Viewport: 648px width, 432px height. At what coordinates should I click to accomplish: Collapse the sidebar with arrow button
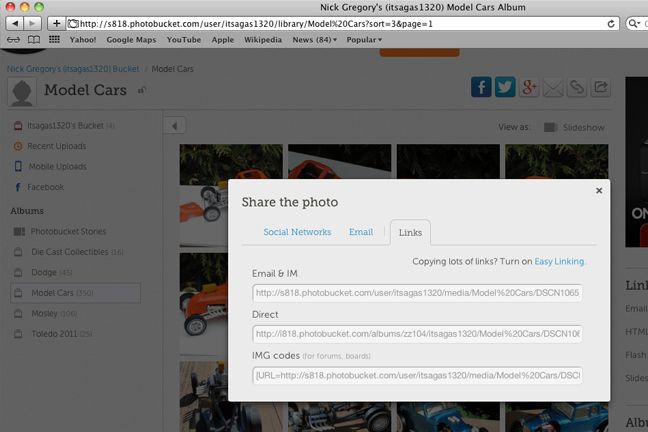pyautogui.click(x=175, y=126)
